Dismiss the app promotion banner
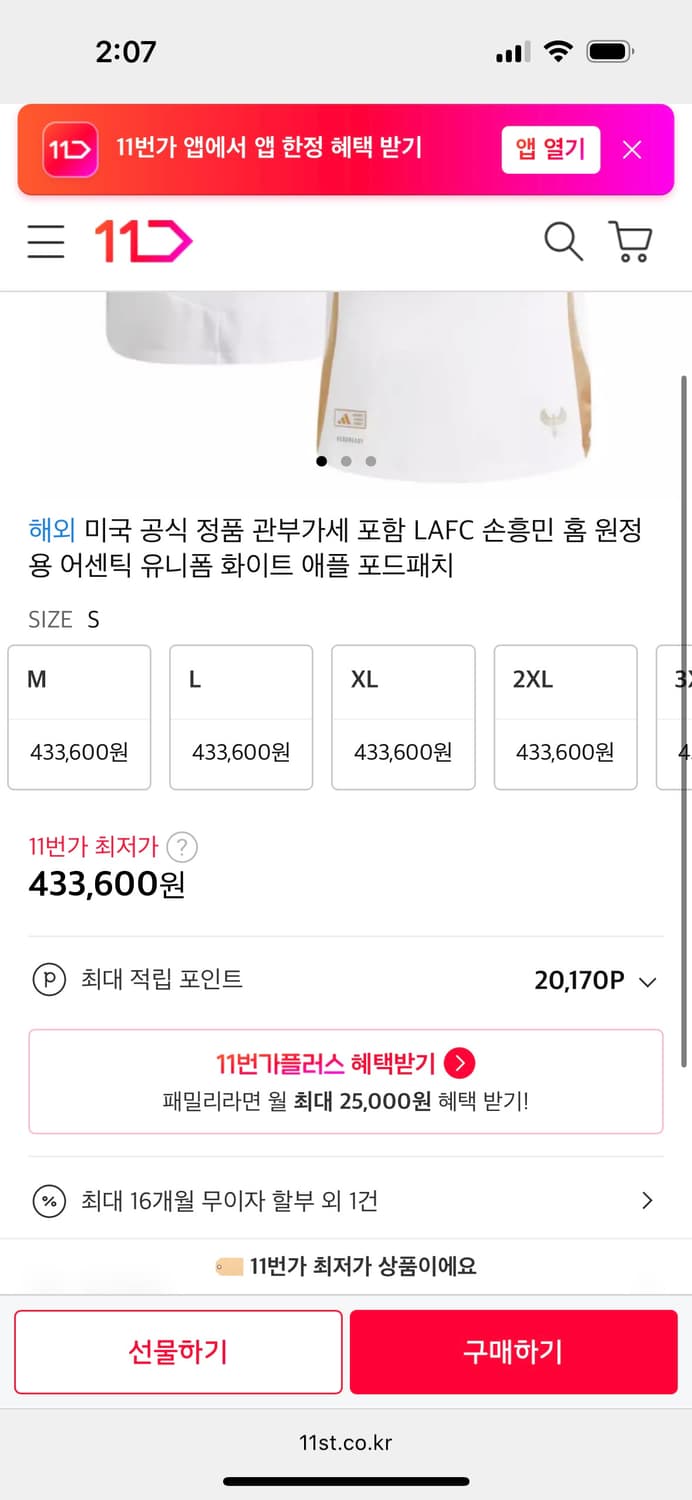 (x=632, y=150)
